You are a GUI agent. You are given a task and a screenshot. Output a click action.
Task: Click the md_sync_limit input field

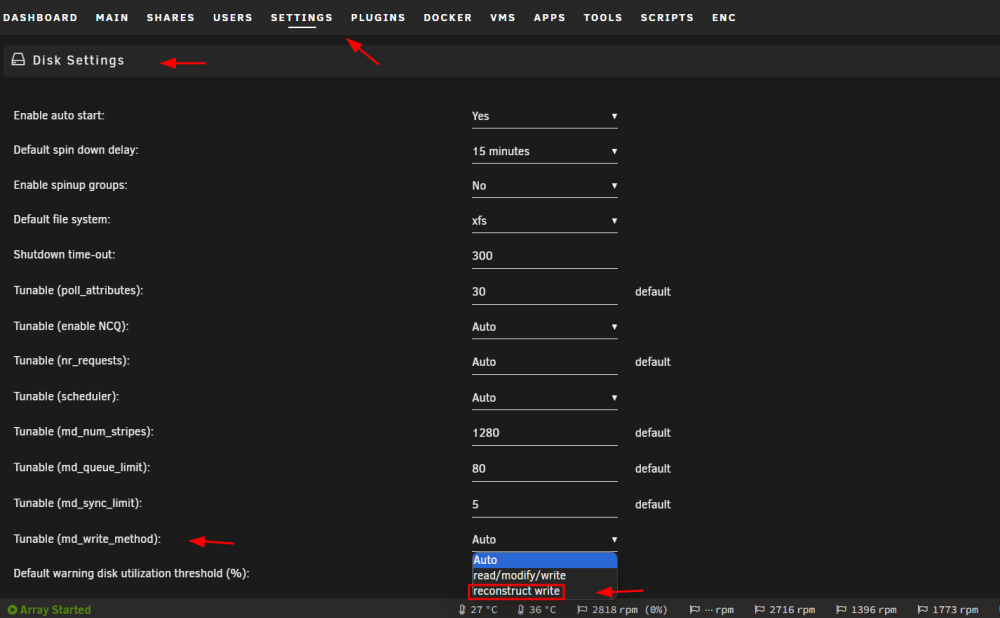pos(544,504)
